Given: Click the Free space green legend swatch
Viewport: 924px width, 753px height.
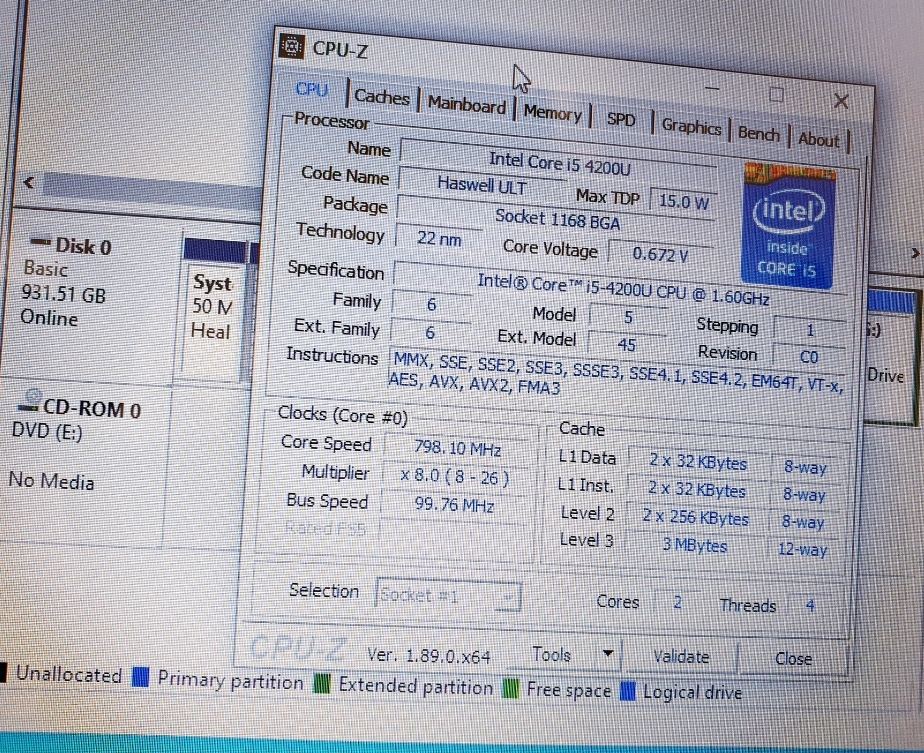Looking at the screenshot, I should (513, 690).
